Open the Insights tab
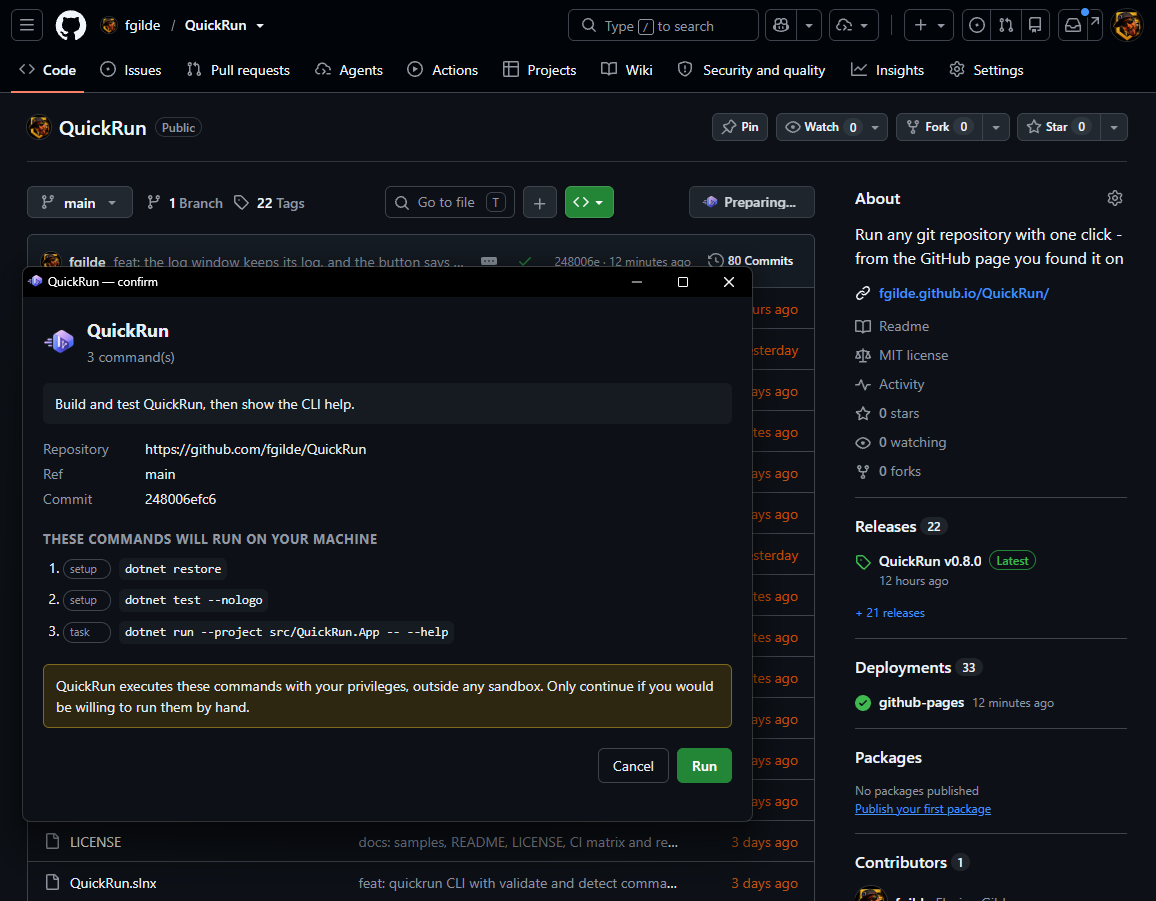This screenshot has height=901, width=1156. click(888, 70)
